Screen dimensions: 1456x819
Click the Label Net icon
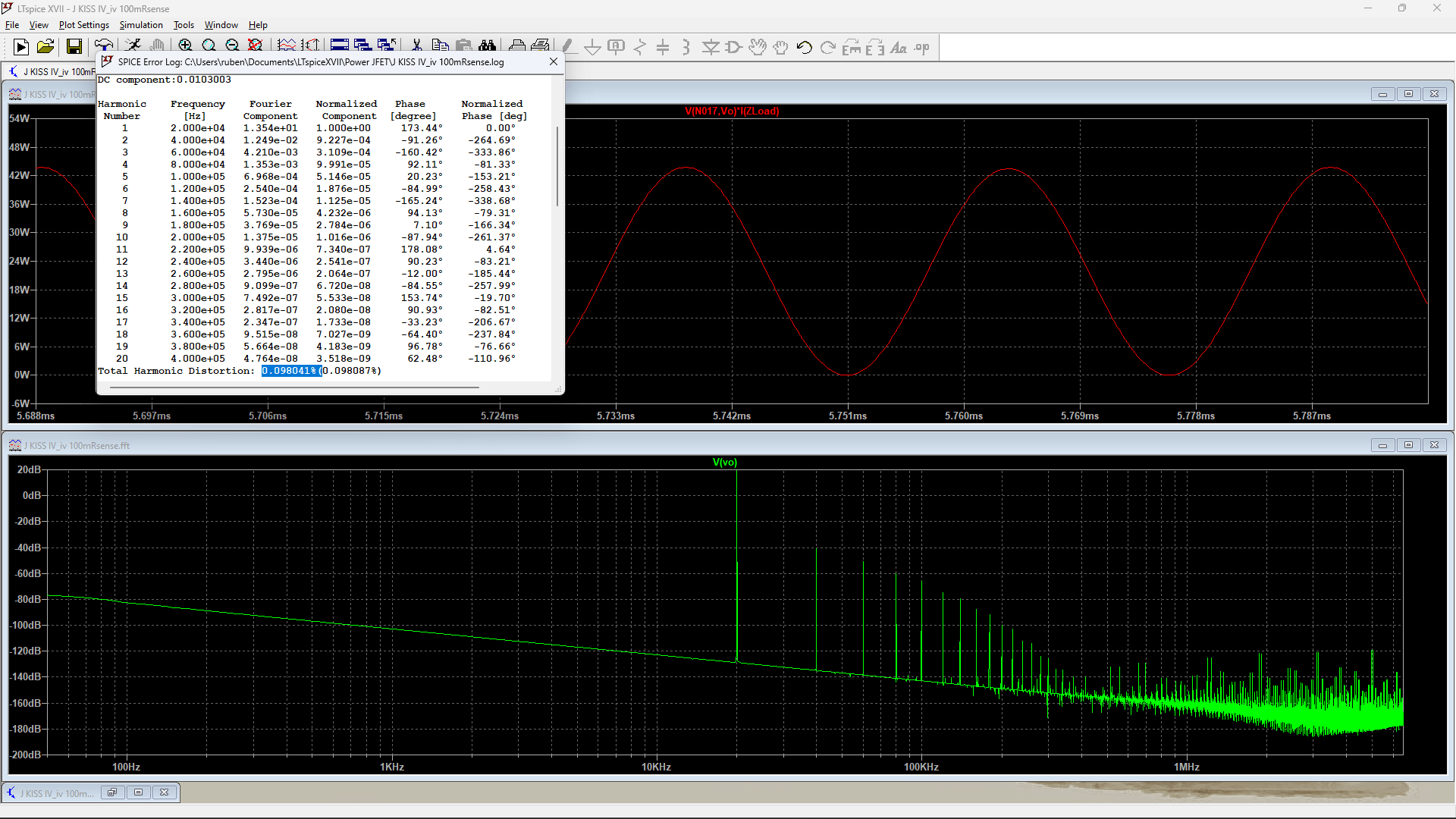coord(616,47)
